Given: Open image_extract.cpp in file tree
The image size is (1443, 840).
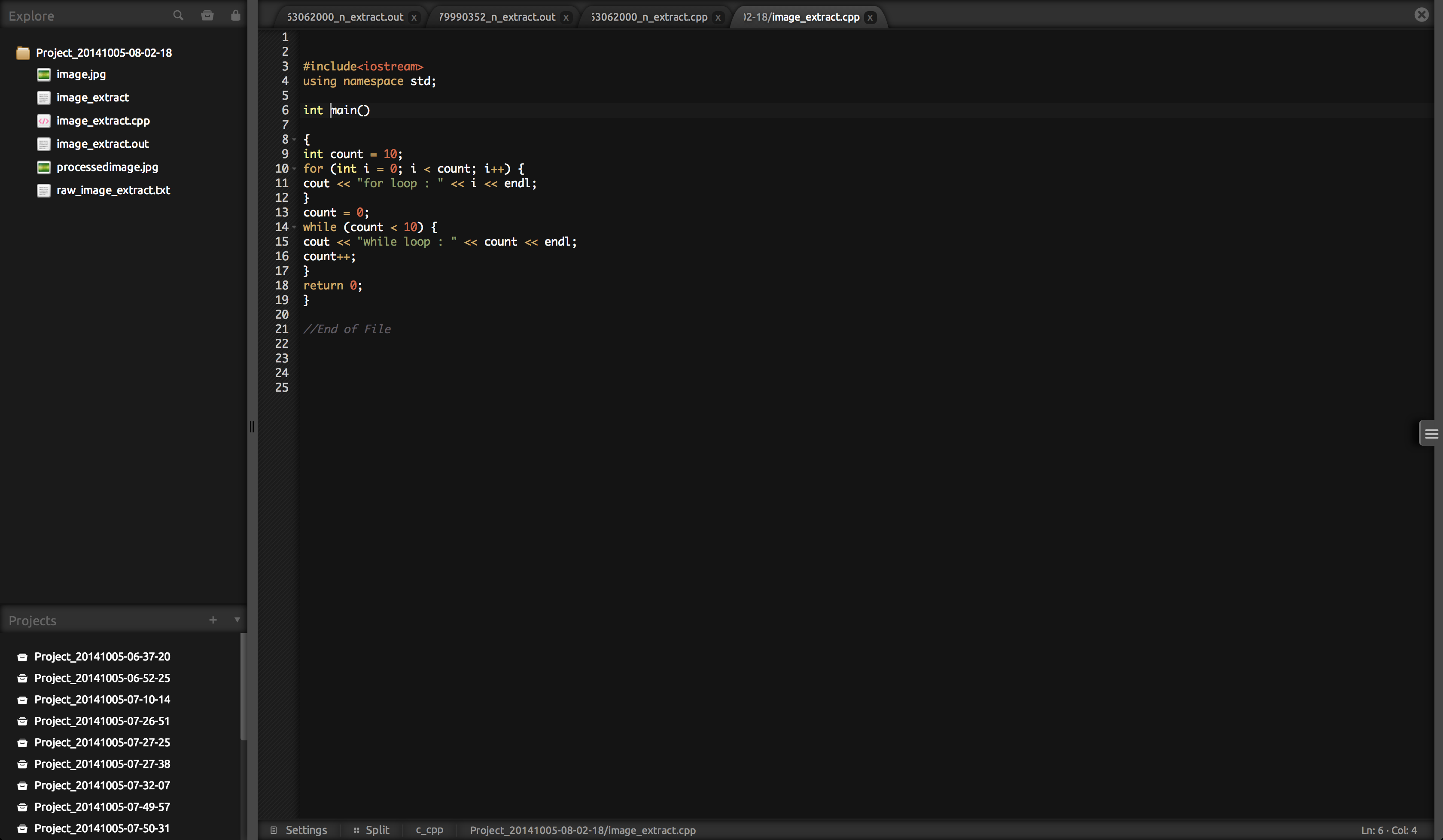Looking at the screenshot, I should (x=103, y=121).
